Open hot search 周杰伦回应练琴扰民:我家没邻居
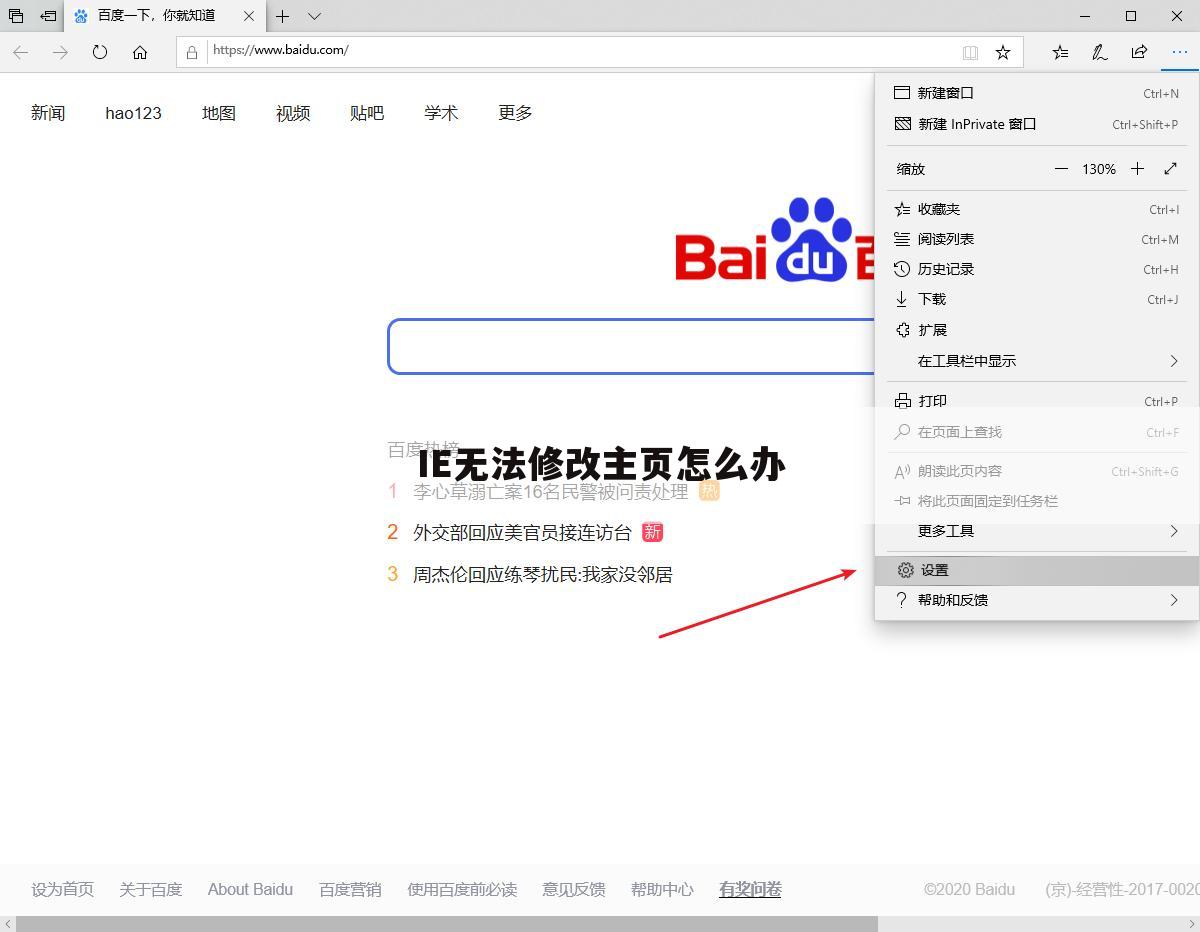This screenshot has height=932, width=1200. coord(543,574)
